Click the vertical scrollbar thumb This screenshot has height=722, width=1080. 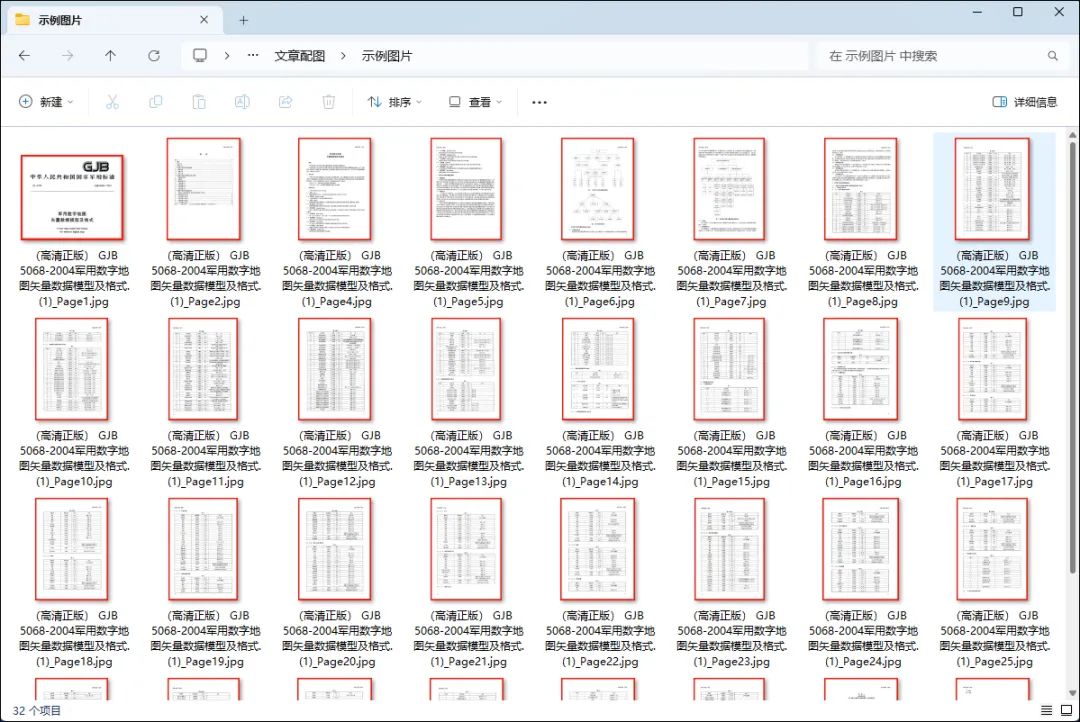pos(1072,355)
